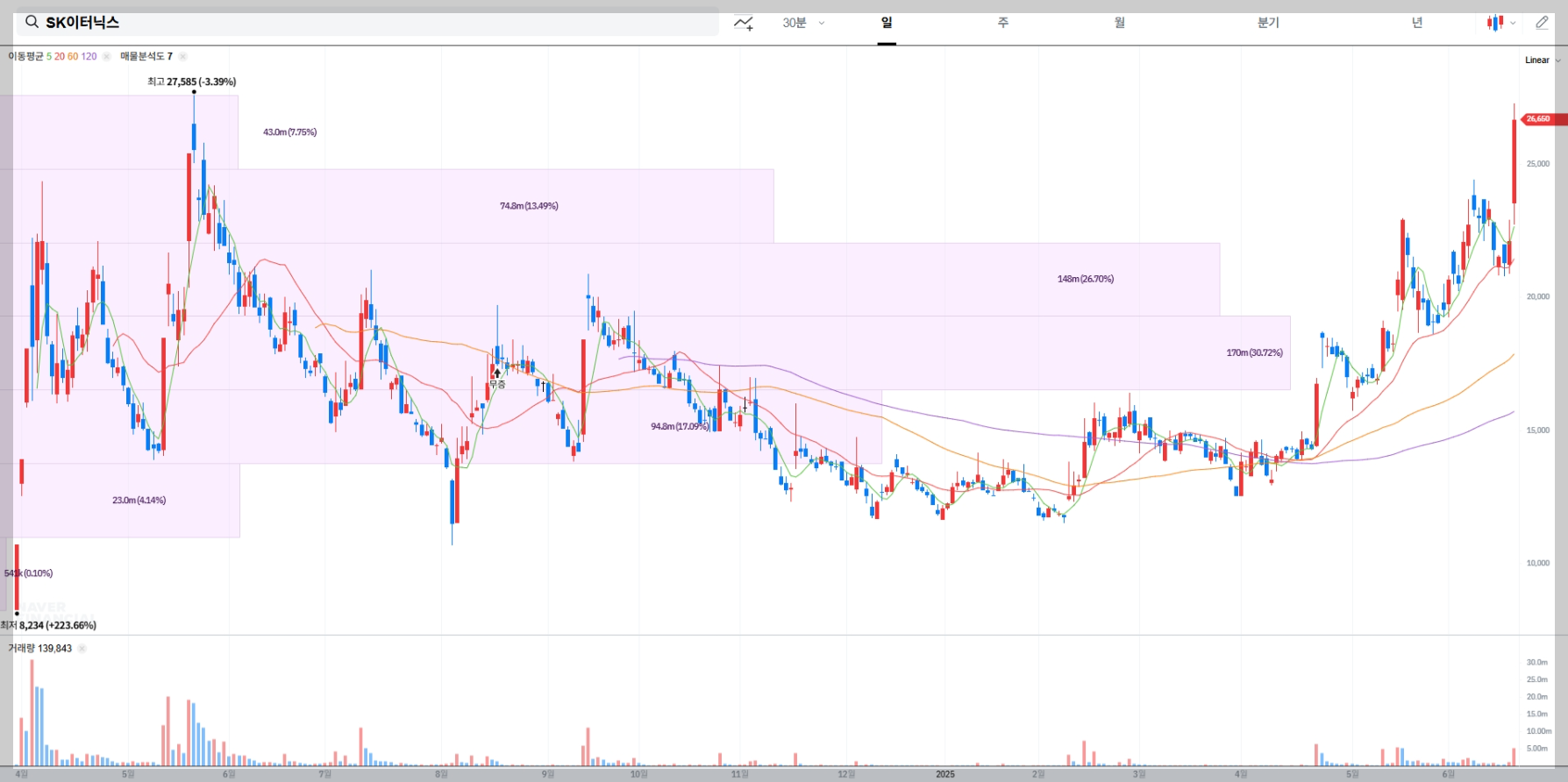
Task: Click the 170m (30.72%) volume profile label
Action: click(x=1254, y=352)
